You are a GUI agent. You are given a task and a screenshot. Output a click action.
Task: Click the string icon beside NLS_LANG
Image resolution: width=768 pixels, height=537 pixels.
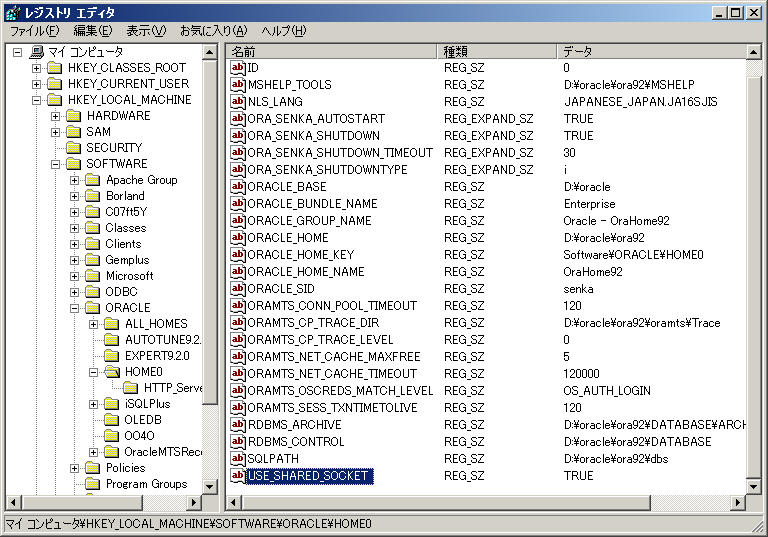click(x=238, y=101)
